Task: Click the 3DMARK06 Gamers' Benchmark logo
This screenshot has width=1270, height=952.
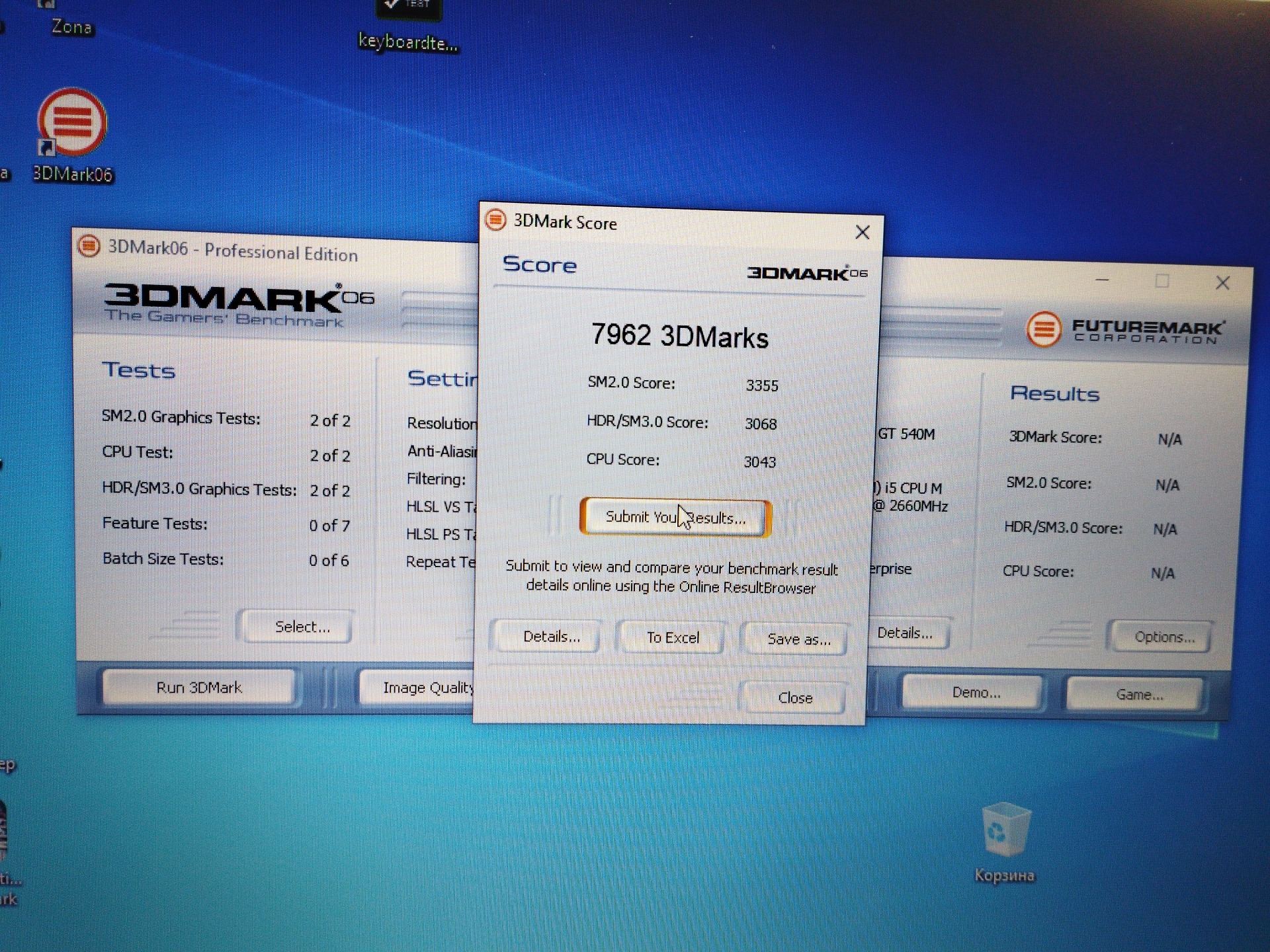Action: 238,305
